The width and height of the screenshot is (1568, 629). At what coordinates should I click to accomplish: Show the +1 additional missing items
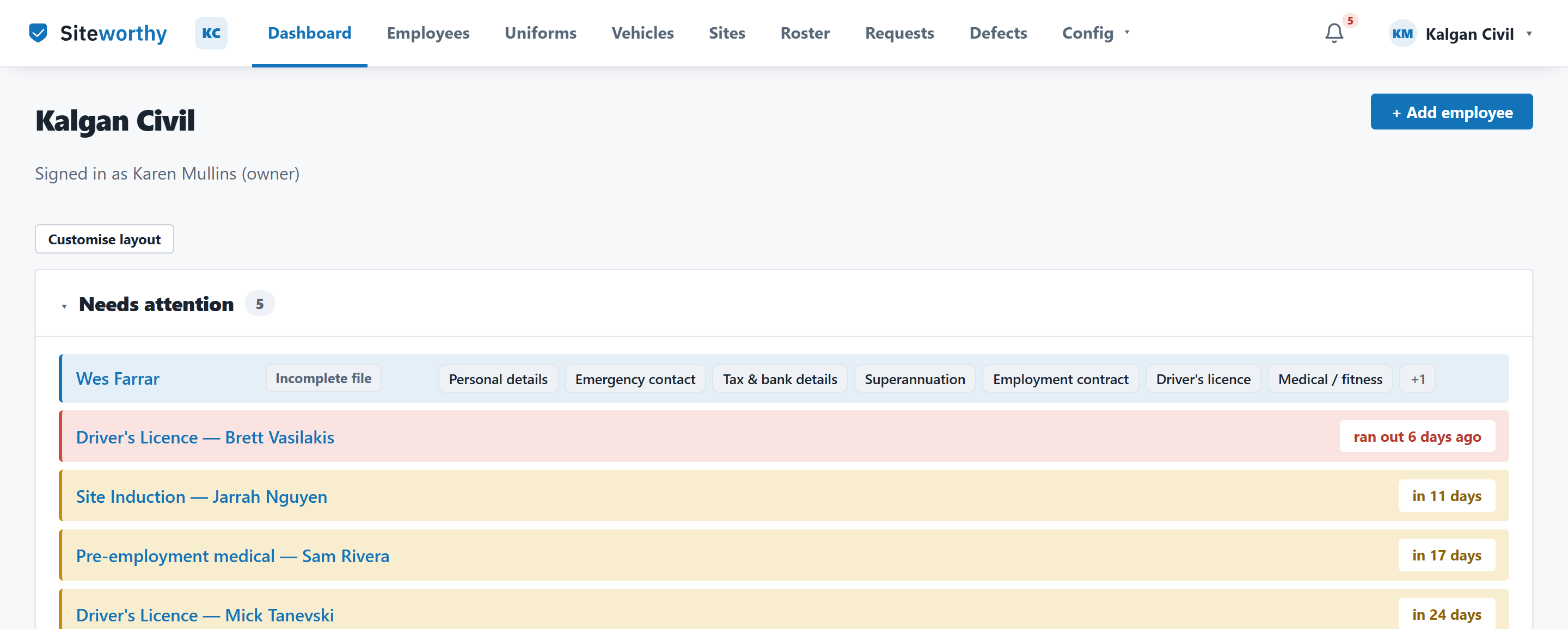tap(1418, 379)
